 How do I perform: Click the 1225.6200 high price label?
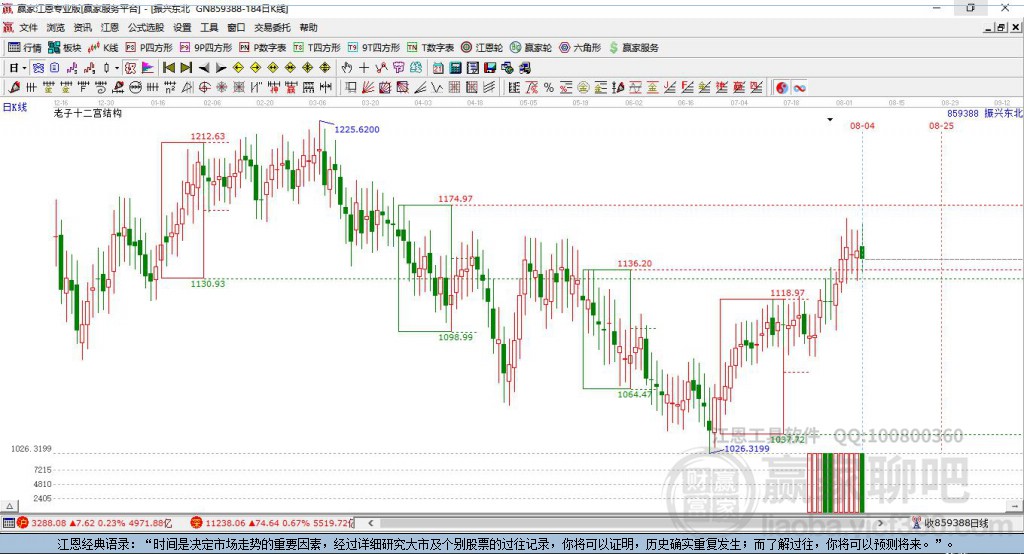pyautogui.click(x=357, y=129)
